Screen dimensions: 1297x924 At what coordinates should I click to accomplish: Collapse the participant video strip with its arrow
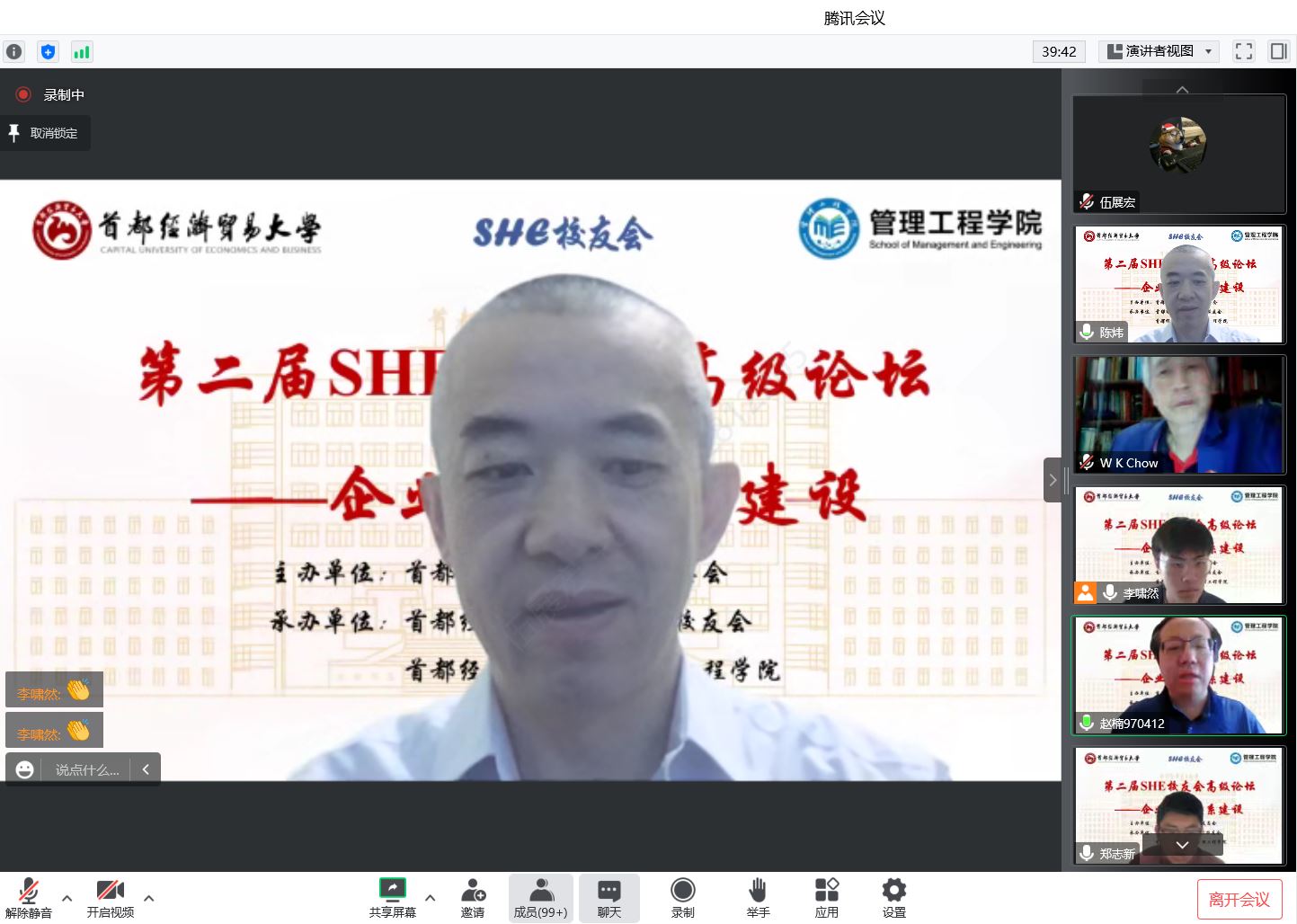pyautogui.click(x=1053, y=480)
